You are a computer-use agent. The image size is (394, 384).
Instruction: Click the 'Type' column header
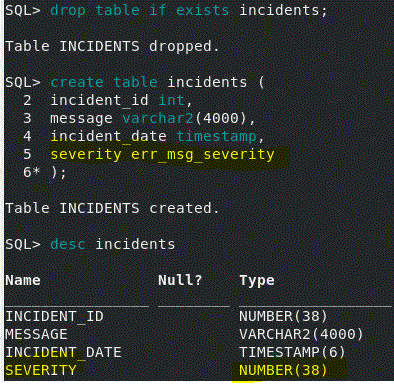pyautogui.click(x=257, y=280)
